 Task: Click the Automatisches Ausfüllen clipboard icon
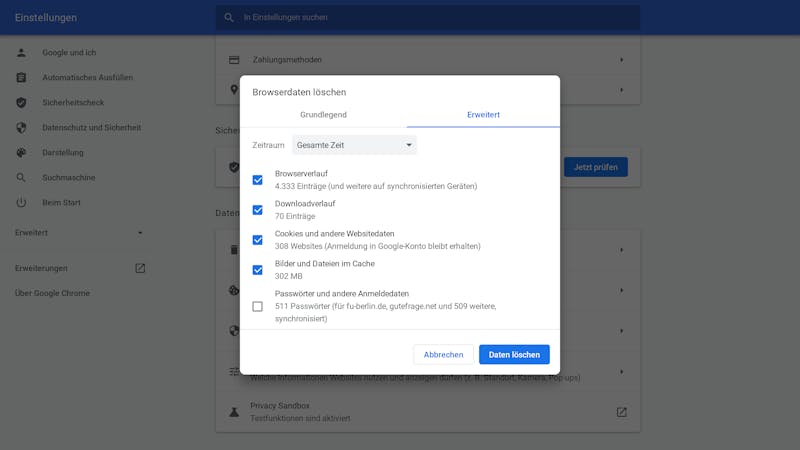coord(21,77)
